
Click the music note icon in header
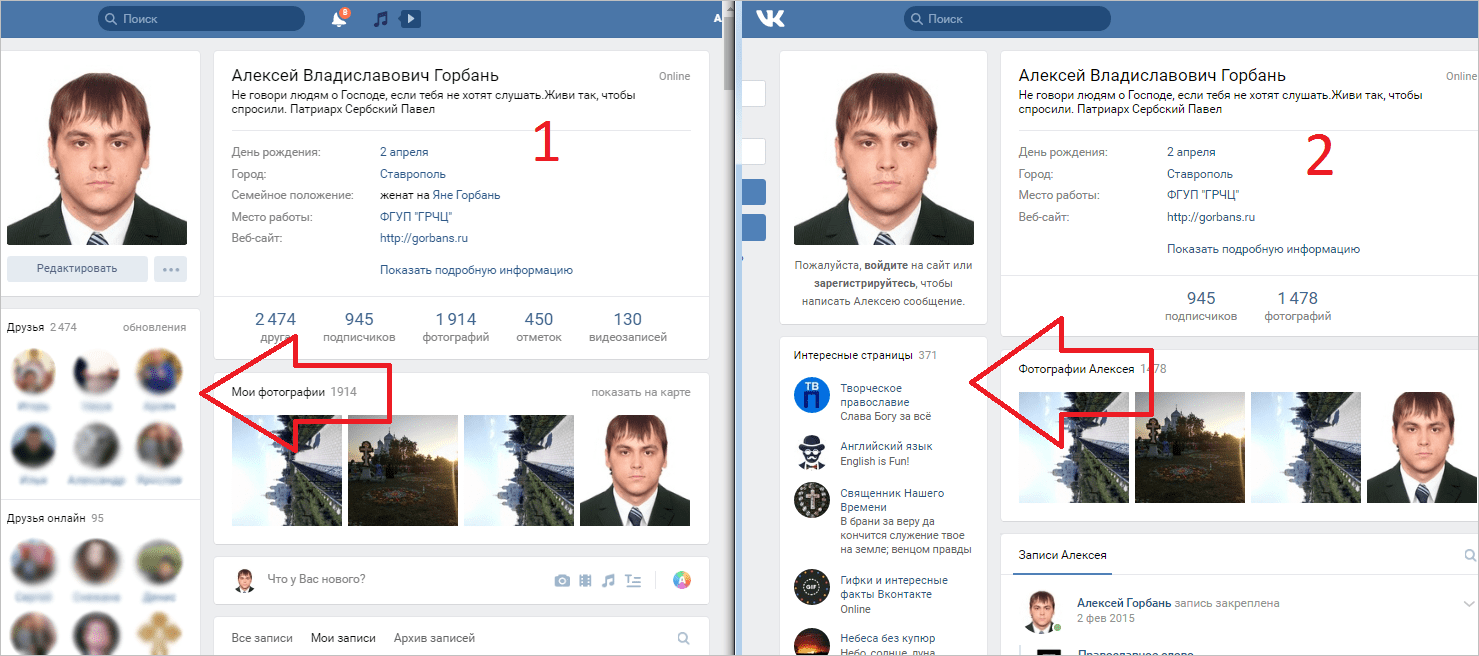coord(380,19)
